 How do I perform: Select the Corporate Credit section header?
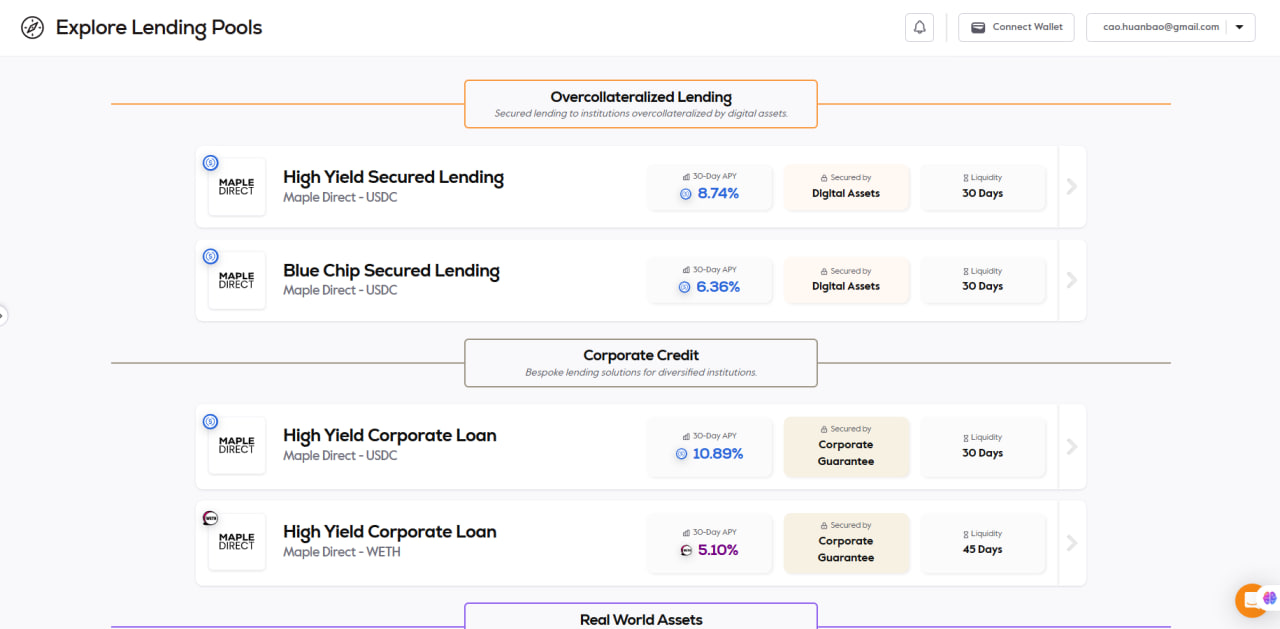click(x=640, y=362)
